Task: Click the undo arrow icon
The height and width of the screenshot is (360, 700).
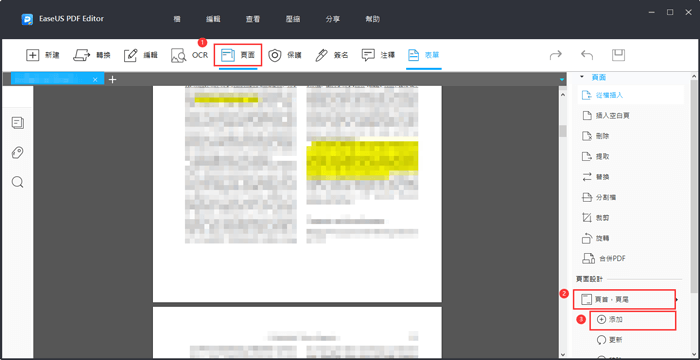Action: 587,55
